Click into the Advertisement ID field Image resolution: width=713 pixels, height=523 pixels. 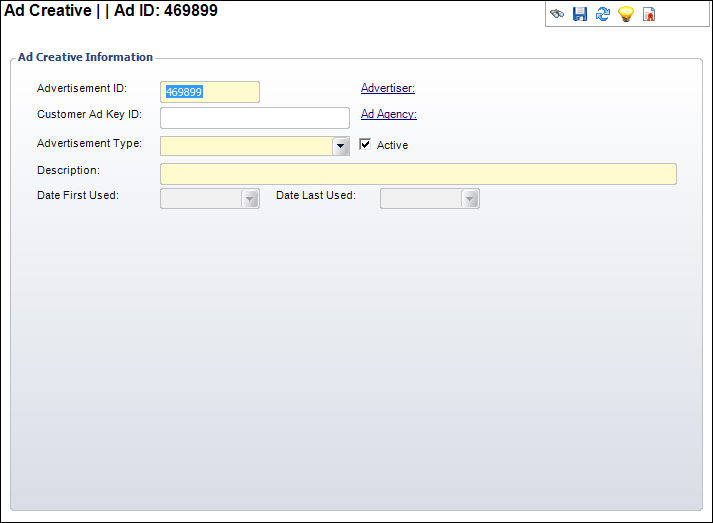pos(209,92)
